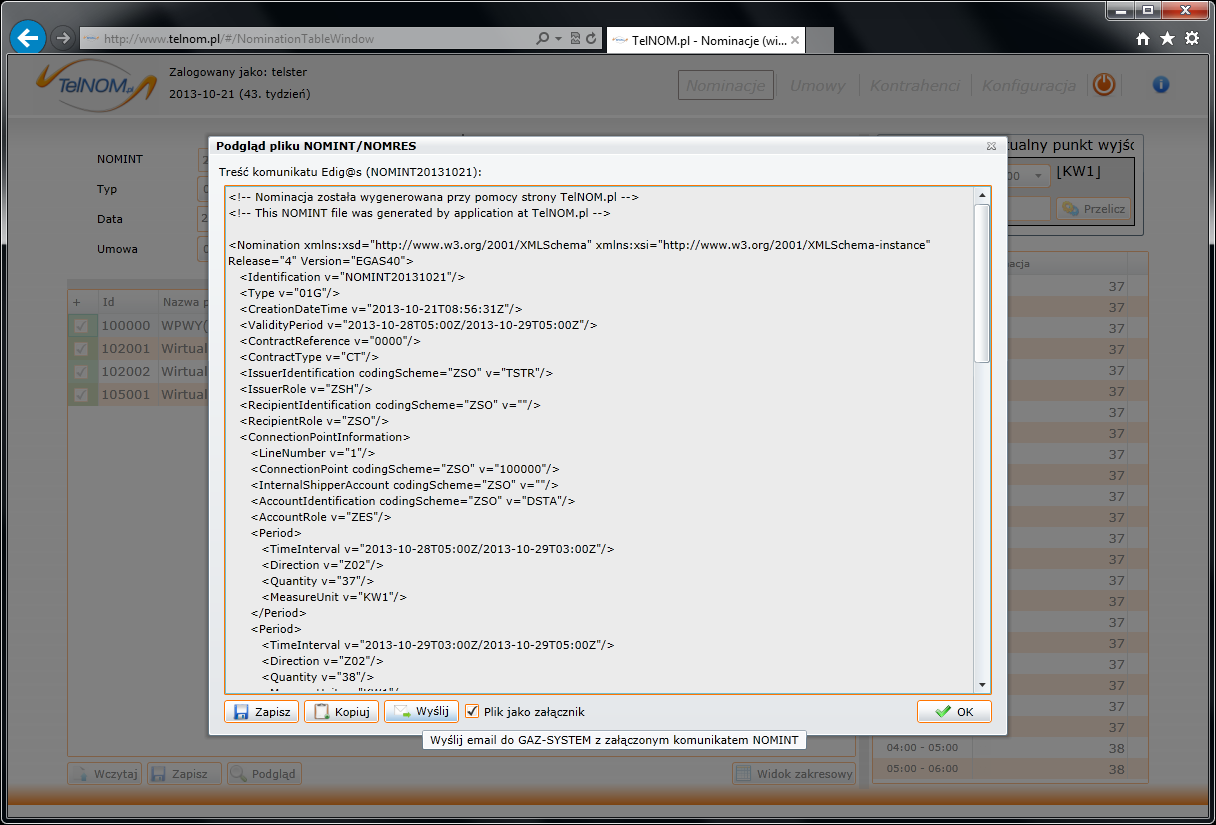
Task: Go back with the browser back arrow
Action: tap(27, 38)
